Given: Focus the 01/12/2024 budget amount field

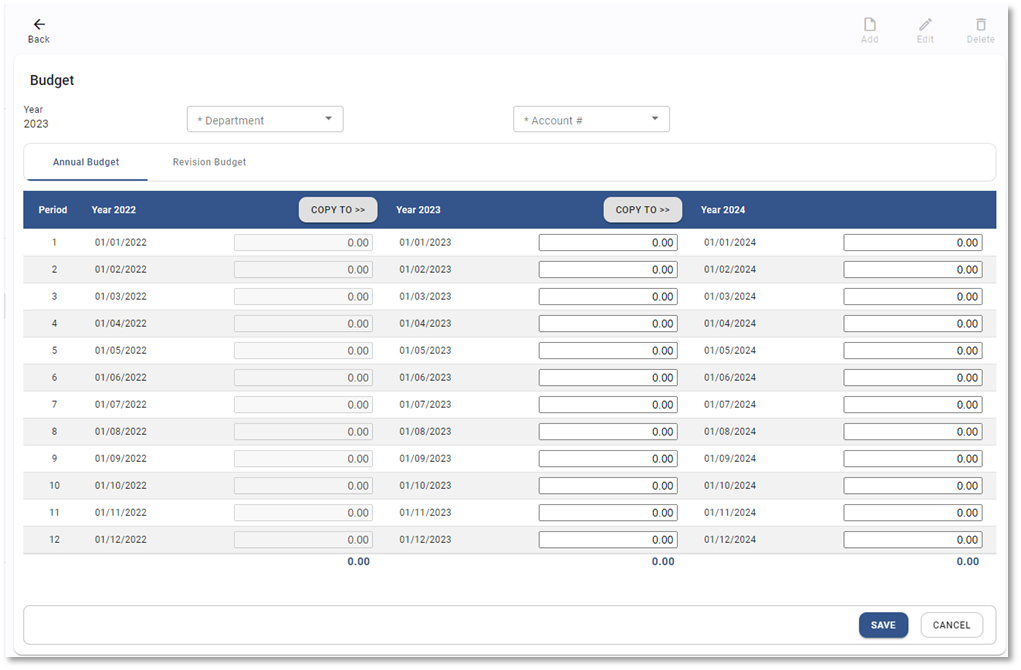Looking at the screenshot, I should [912, 540].
